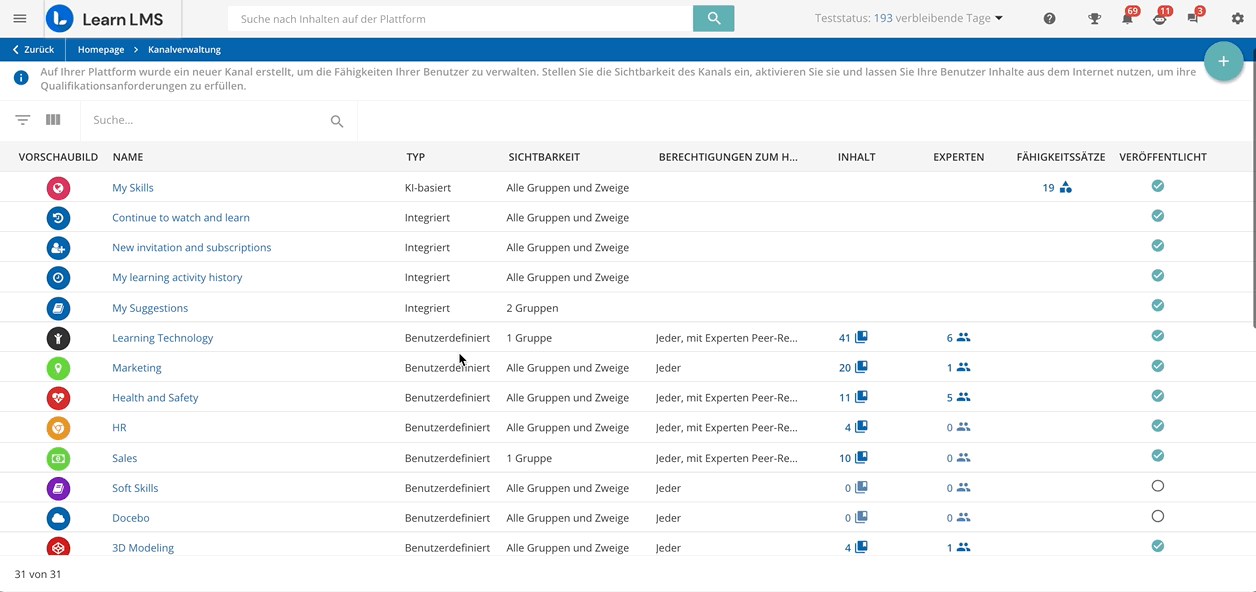Navigate to Homepage breadcrumb

101,50
